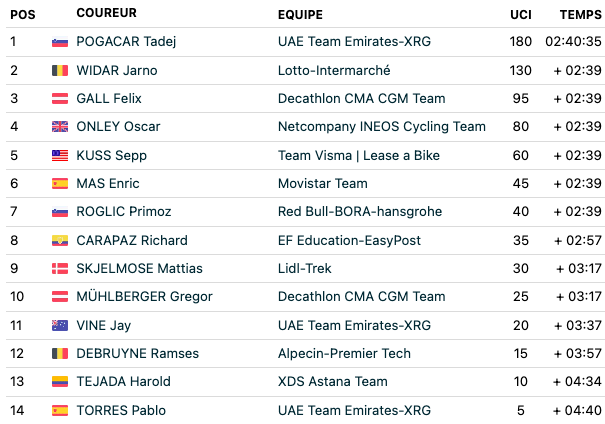
Task: Open Red Bull-BORA-hansgrohe team link
Action: [360, 211]
